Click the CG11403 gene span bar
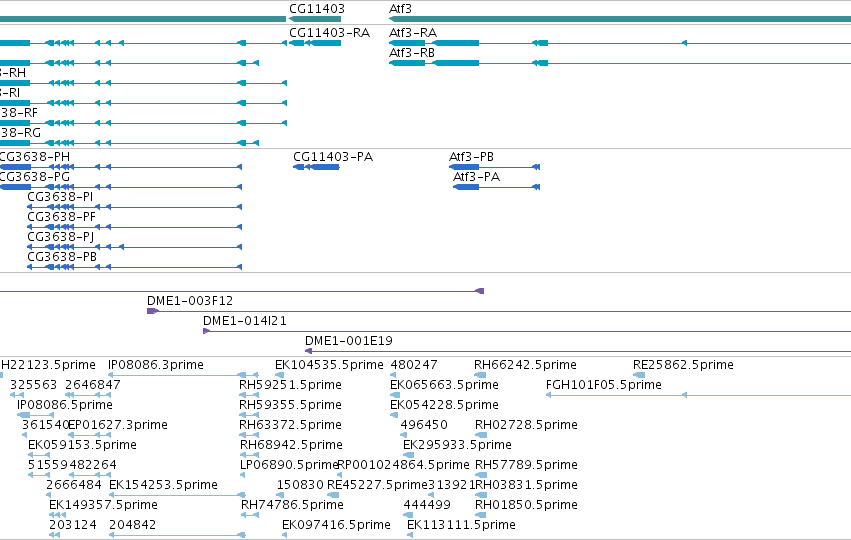The image size is (851, 540). click(315, 19)
